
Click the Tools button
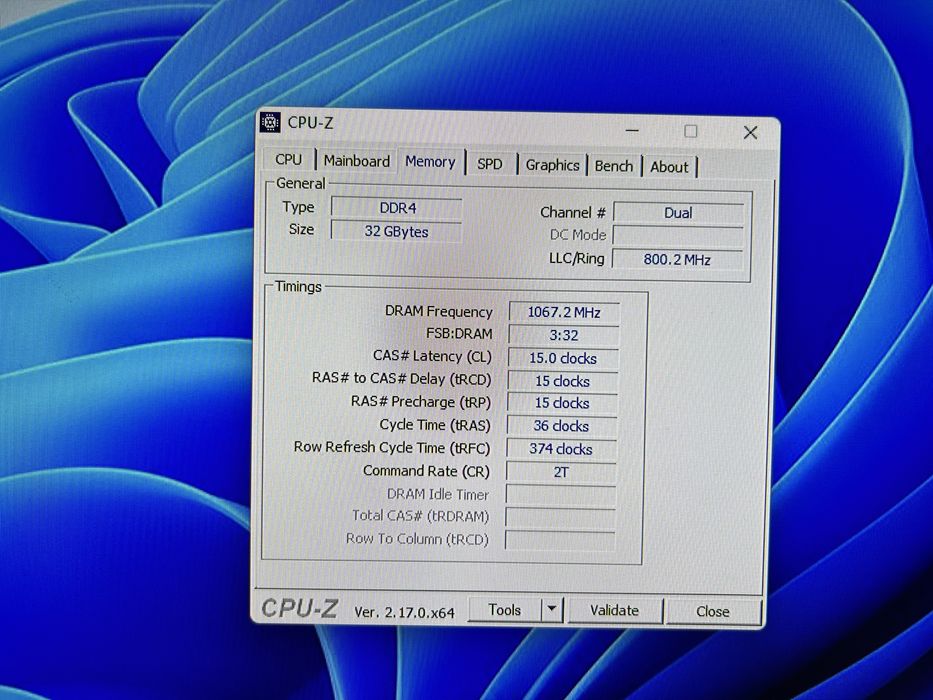(505, 610)
